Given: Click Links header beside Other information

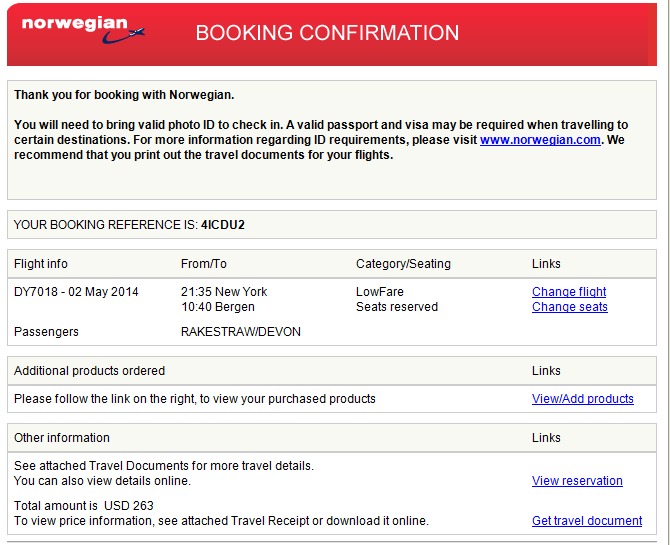Looking at the screenshot, I should point(546,438).
